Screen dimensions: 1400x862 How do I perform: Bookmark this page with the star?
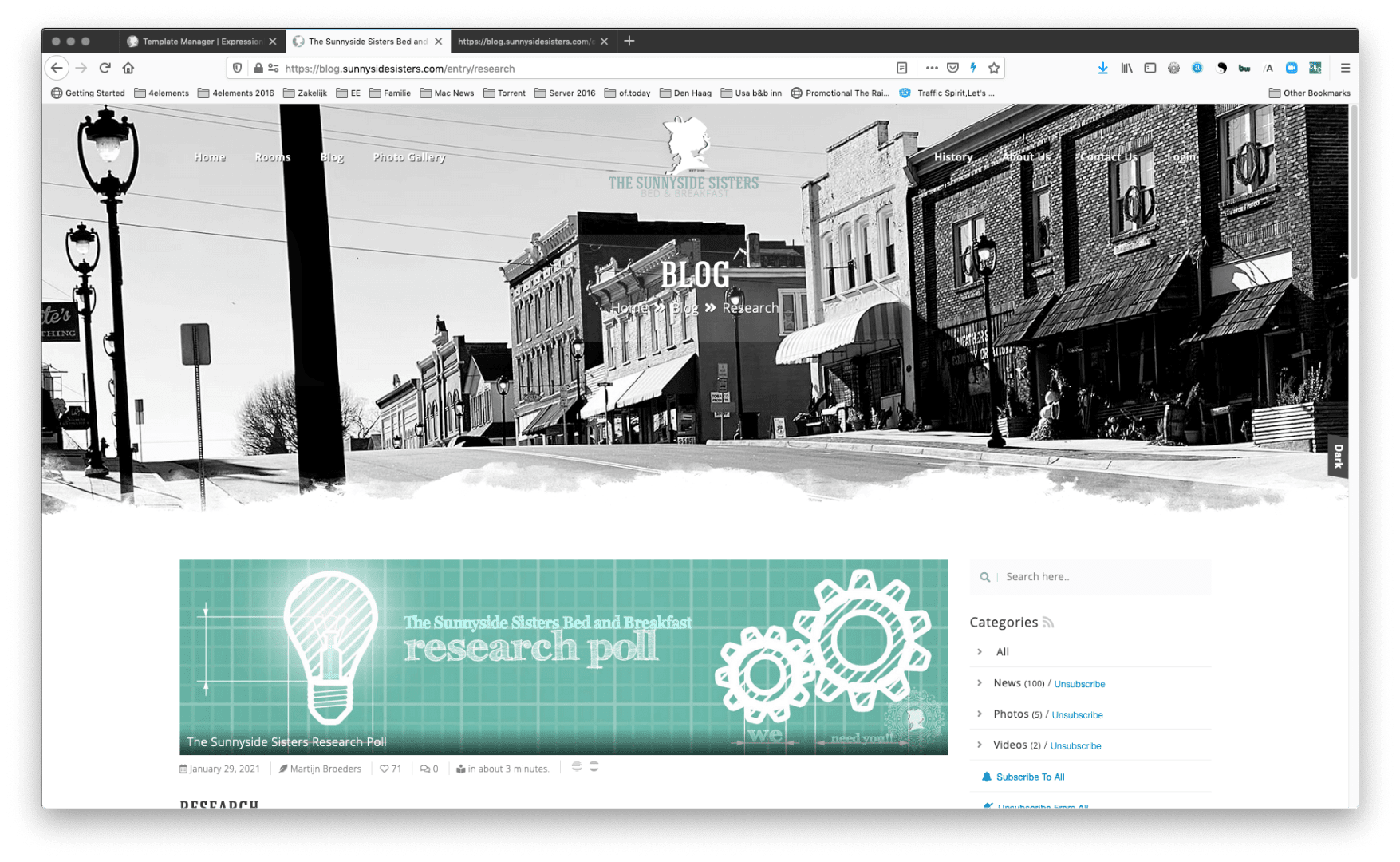point(994,68)
